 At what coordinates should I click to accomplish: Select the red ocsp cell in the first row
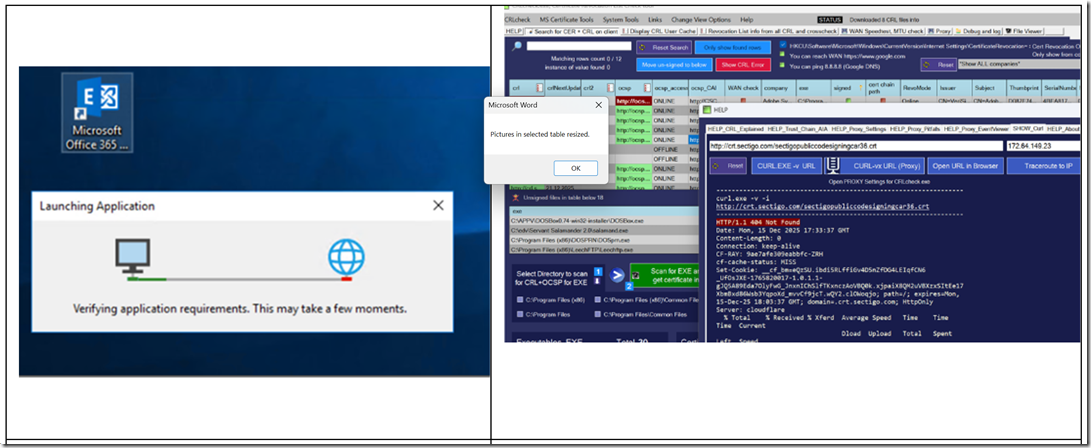pos(633,101)
